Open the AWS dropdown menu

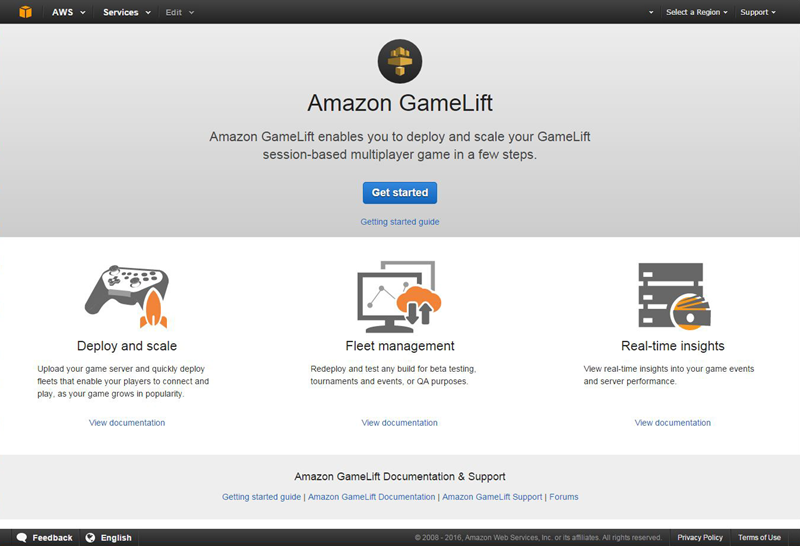(68, 12)
